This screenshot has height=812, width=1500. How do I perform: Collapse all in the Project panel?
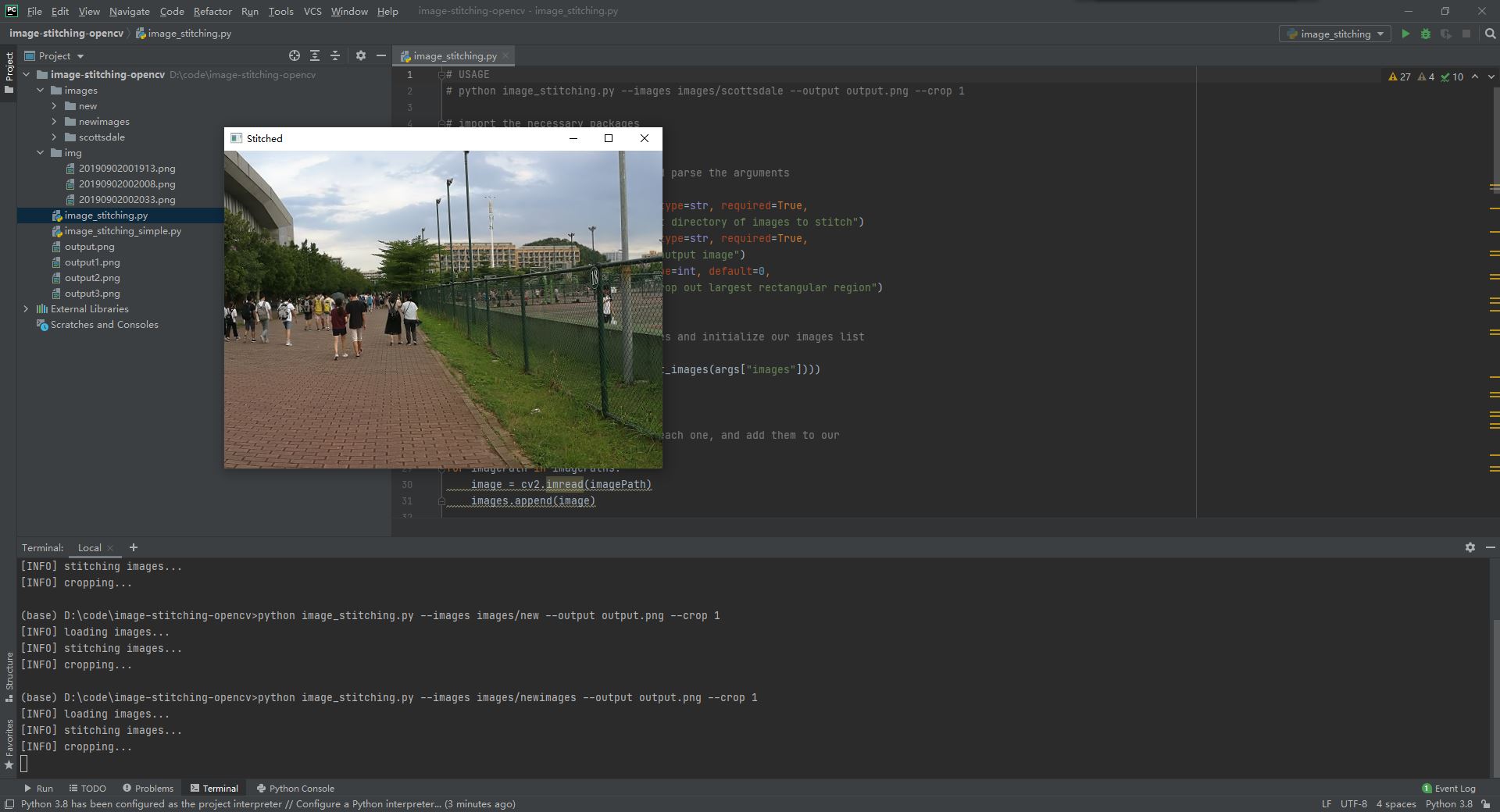click(x=335, y=55)
